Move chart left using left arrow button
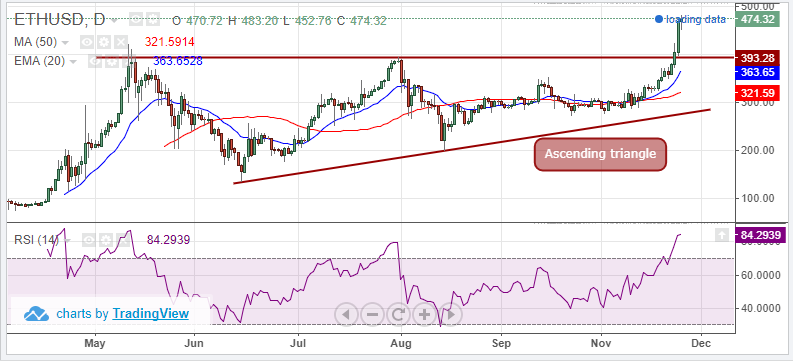 click(346, 314)
